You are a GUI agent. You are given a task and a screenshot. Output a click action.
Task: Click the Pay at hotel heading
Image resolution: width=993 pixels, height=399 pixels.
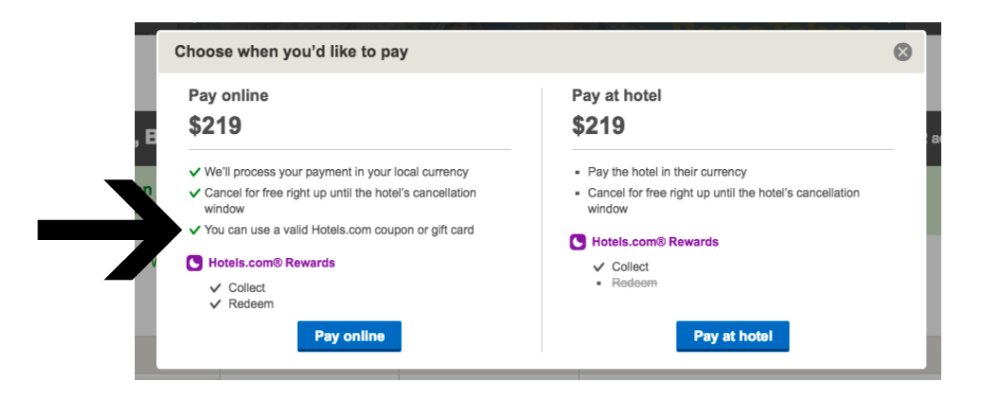pyautogui.click(x=617, y=96)
